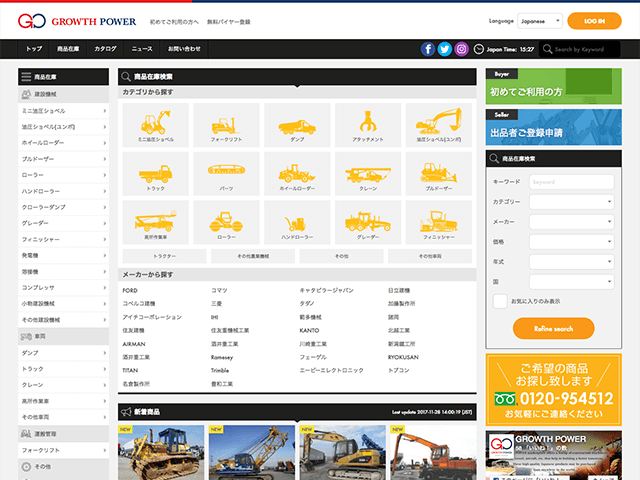
Task: Select the パーツ category tile
Action: [227, 174]
